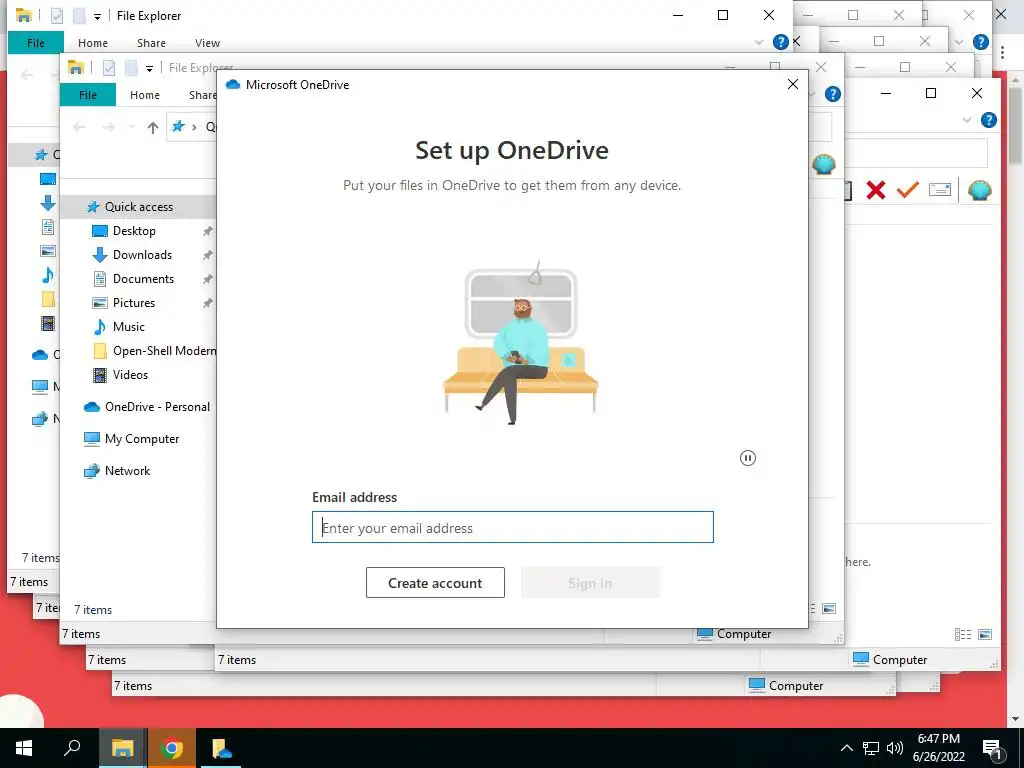
Task: Select OneDrive - Personal in the sidebar
Action: tap(157, 407)
